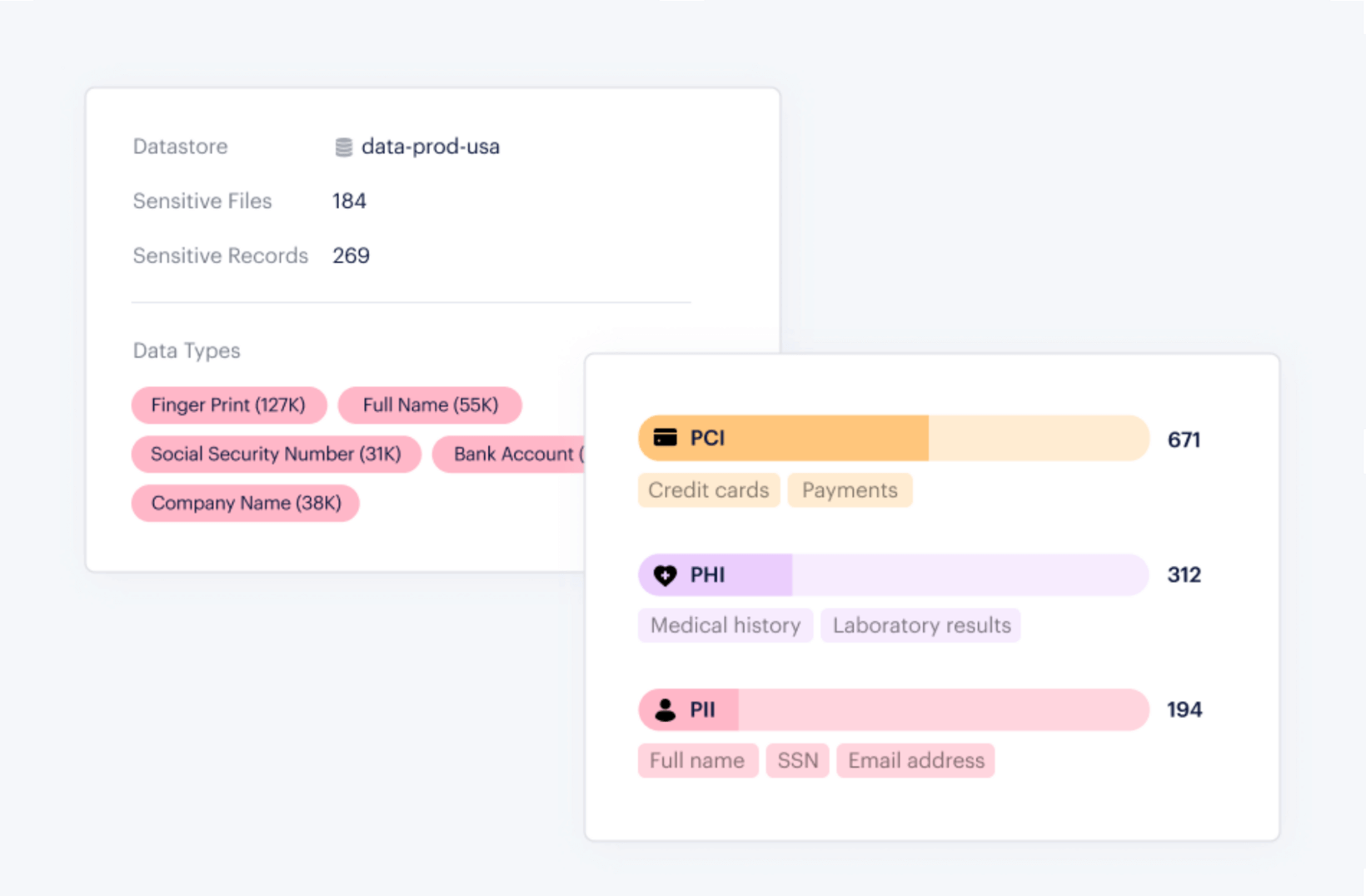
Task: Click the heart icon in PHI bar
Action: click(x=665, y=575)
